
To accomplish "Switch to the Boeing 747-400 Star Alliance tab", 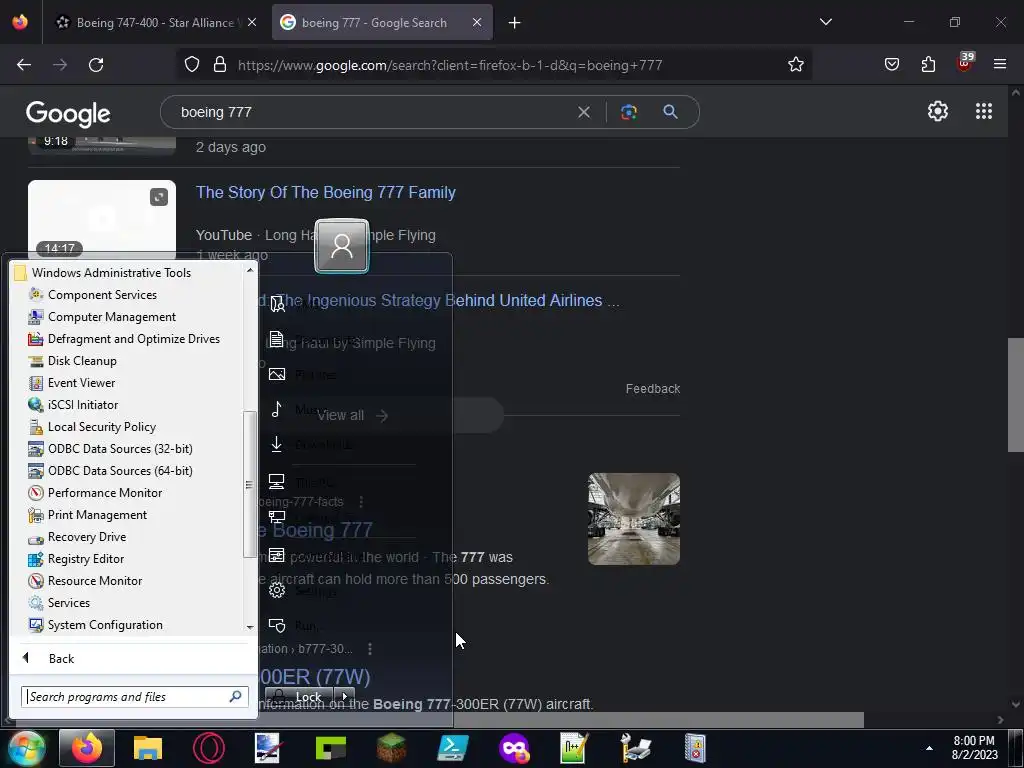I will point(157,22).
